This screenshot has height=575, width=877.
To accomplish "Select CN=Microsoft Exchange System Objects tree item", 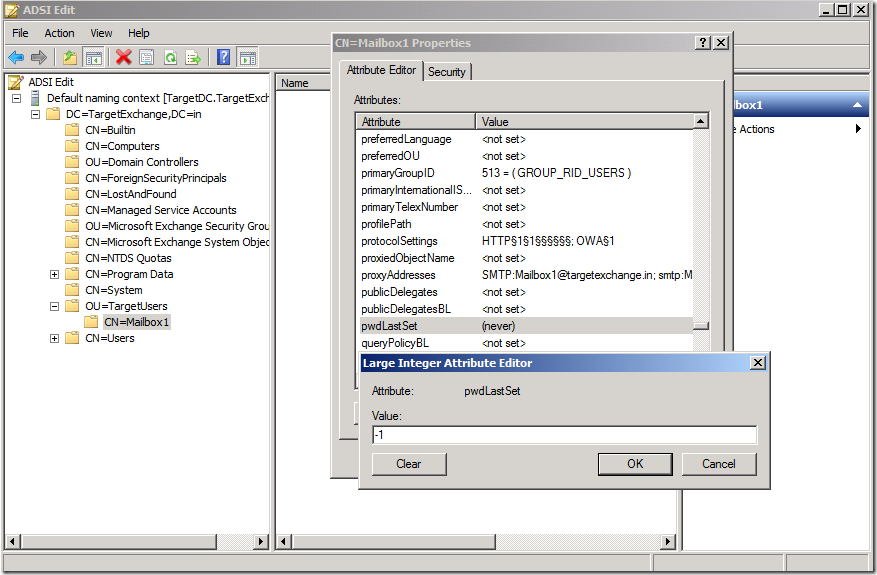I will pos(177,242).
